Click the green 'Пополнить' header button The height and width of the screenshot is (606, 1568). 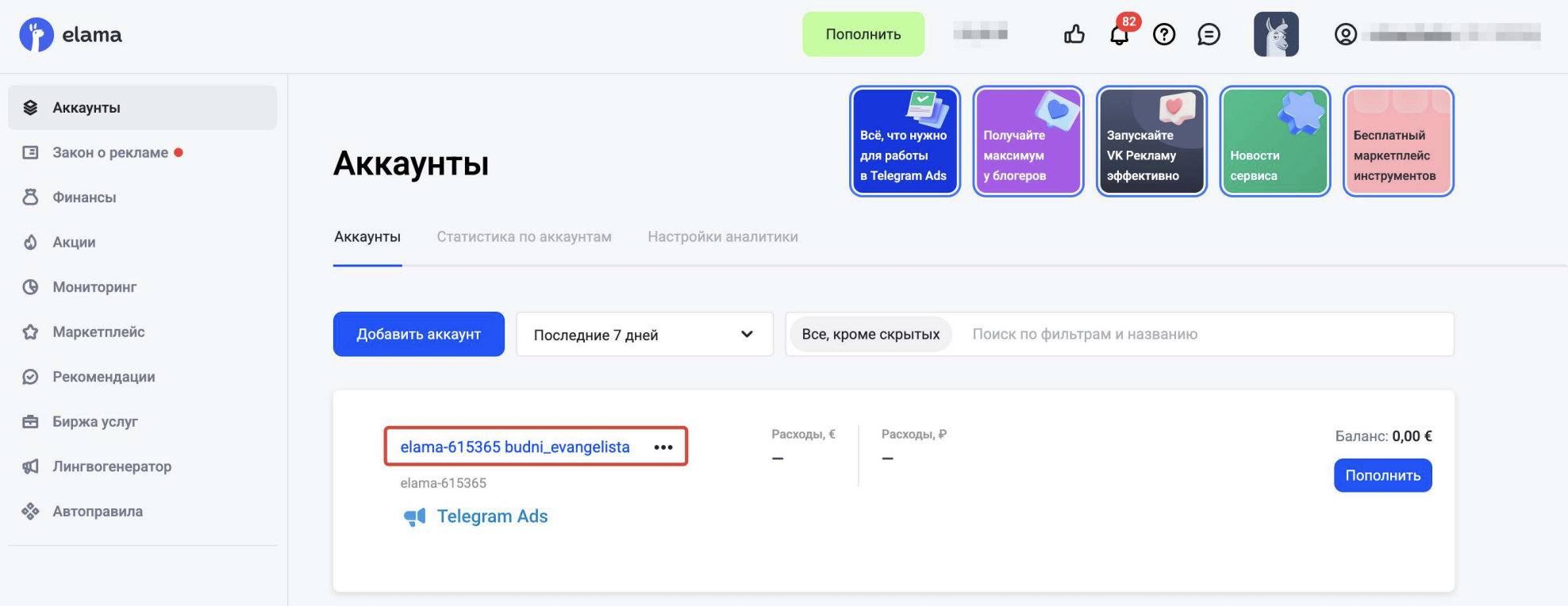tap(863, 34)
